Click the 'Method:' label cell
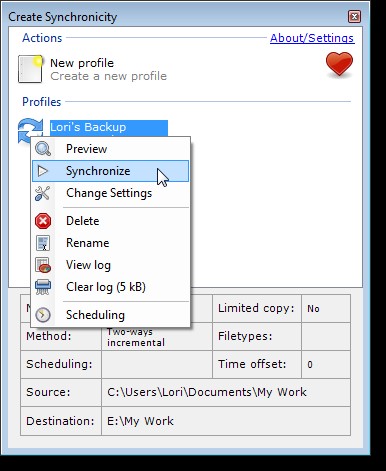Image resolution: width=386 pixels, height=471 pixels. coord(61,336)
